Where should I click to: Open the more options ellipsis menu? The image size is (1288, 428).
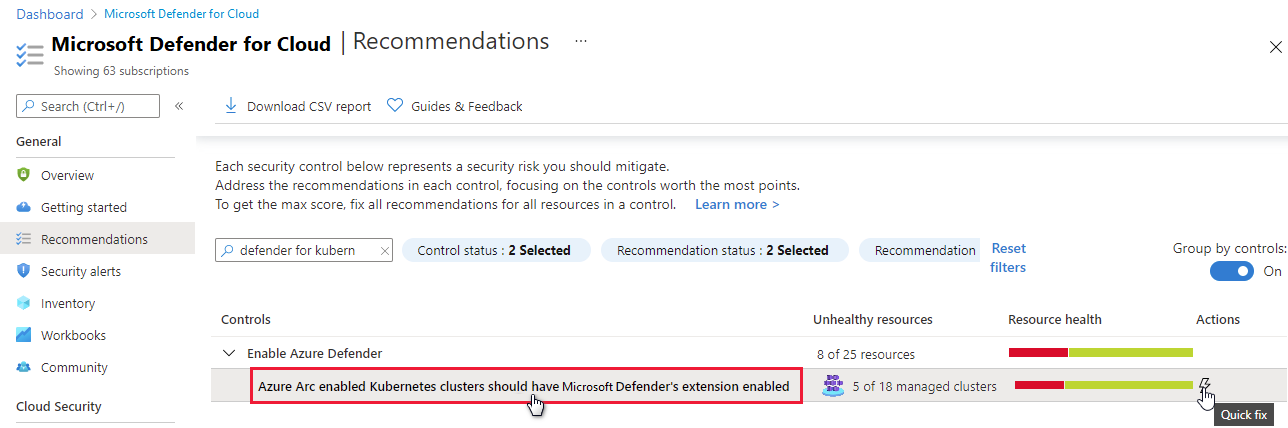(x=581, y=42)
